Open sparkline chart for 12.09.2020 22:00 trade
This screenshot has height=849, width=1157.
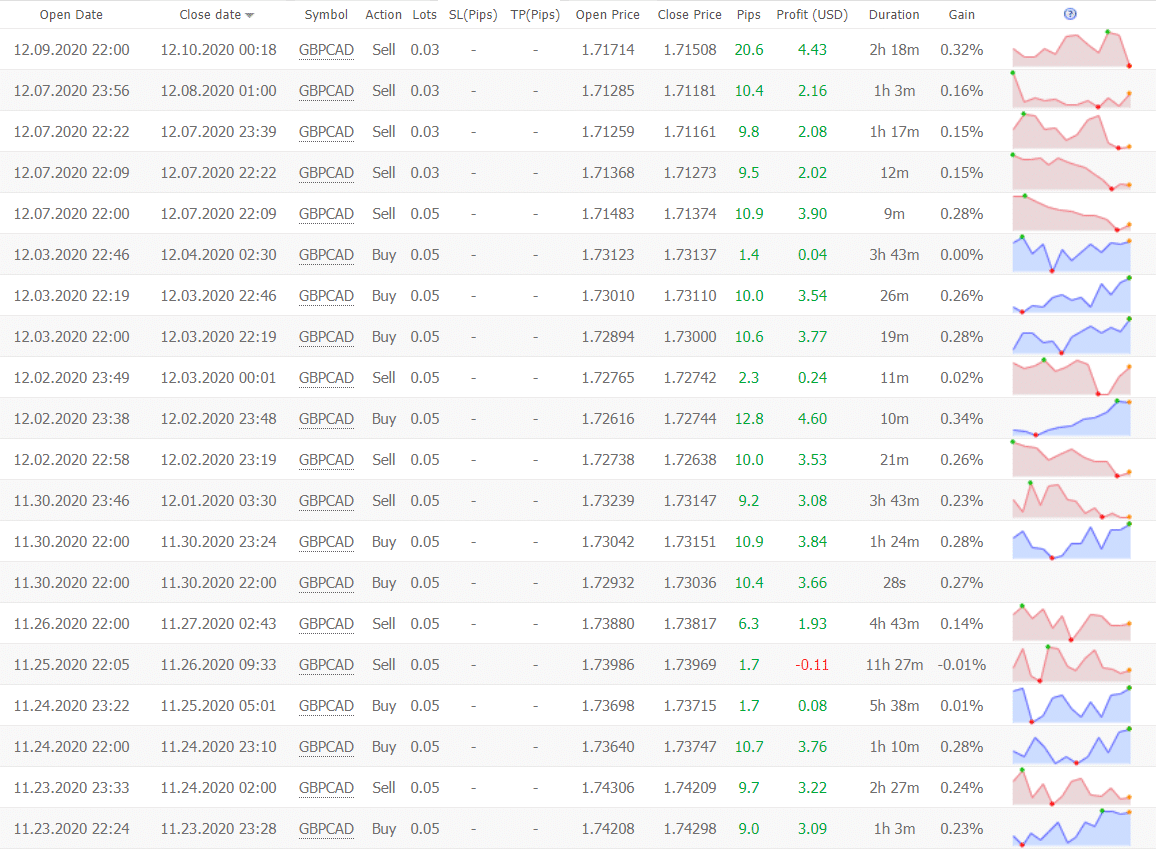pos(1071,49)
